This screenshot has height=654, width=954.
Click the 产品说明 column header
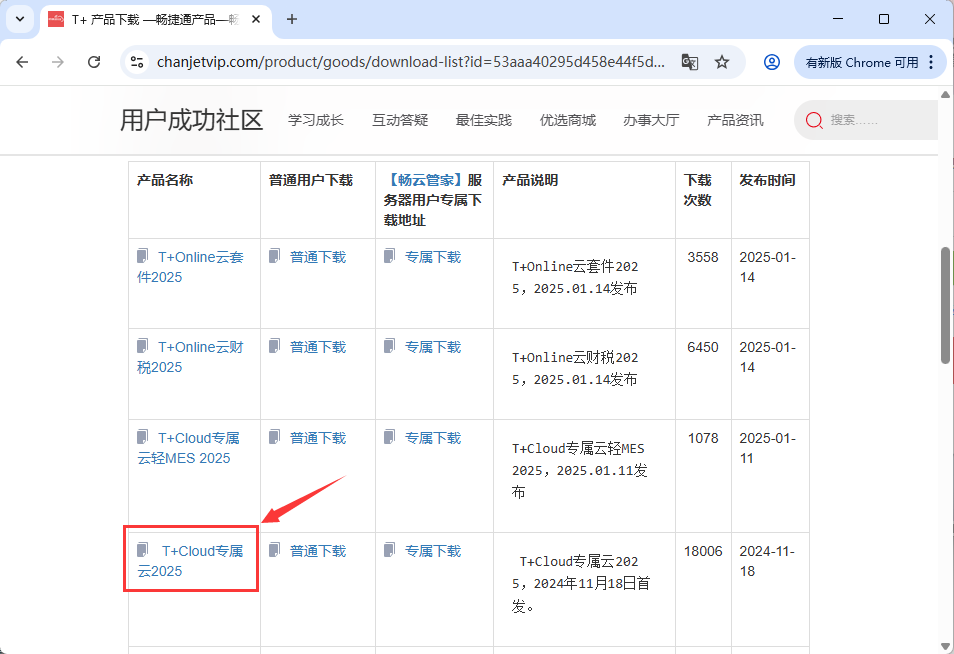pyautogui.click(x=530, y=180)
